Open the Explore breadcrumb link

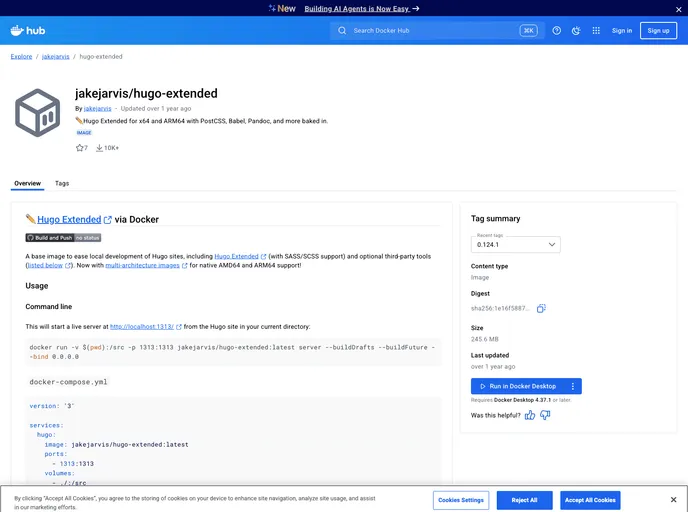[22, 57]
